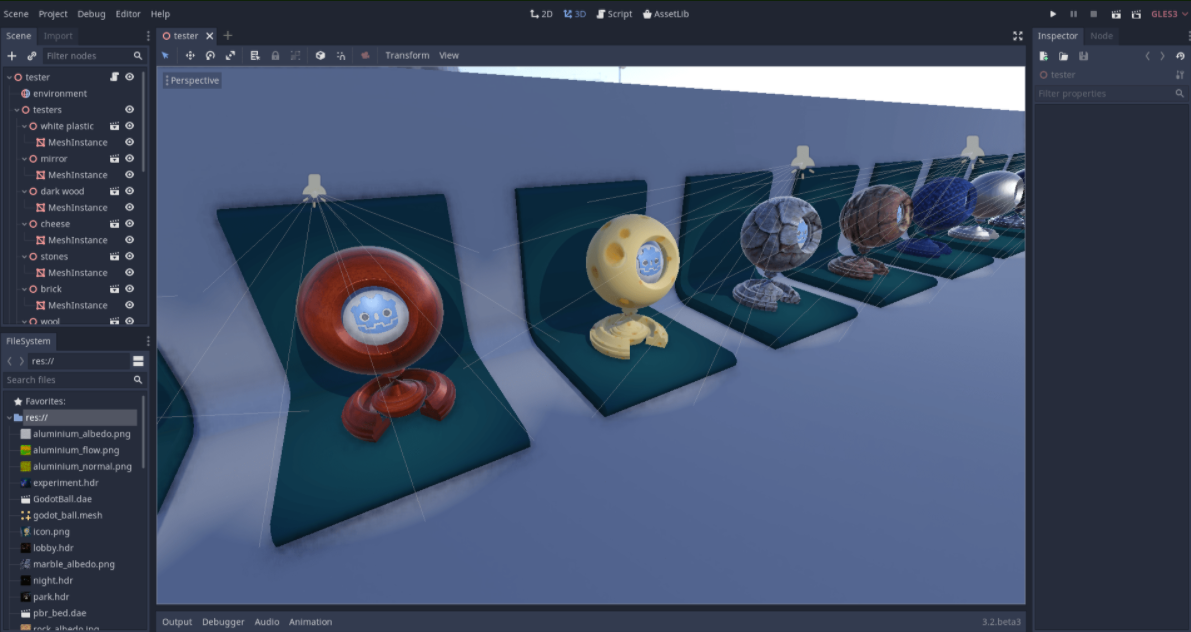1191x632 pixels.
Task: Switch to the Script workspace
Action: click(614, 14)
